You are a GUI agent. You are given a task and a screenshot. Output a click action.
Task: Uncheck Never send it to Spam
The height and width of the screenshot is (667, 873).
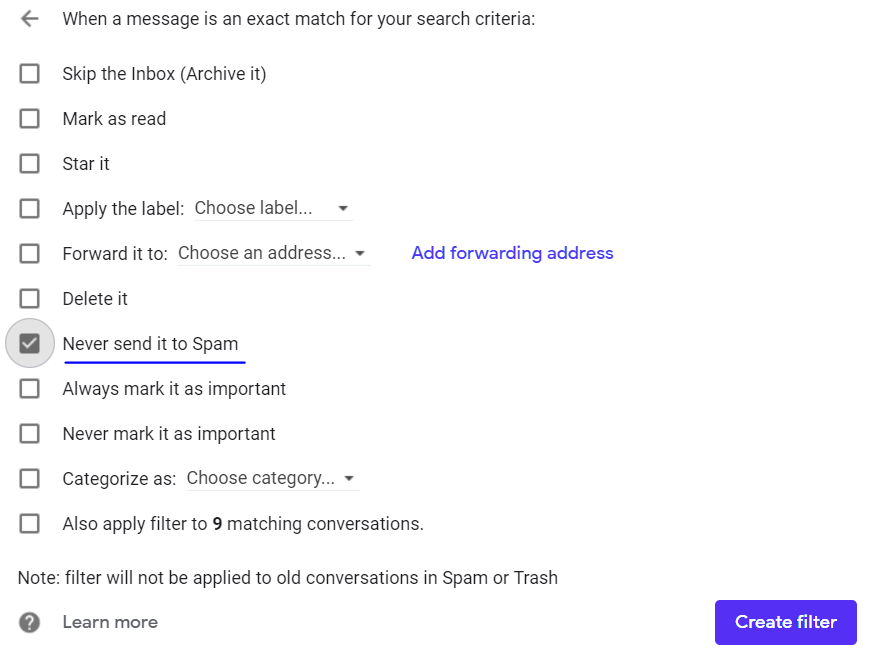[30, 344]
